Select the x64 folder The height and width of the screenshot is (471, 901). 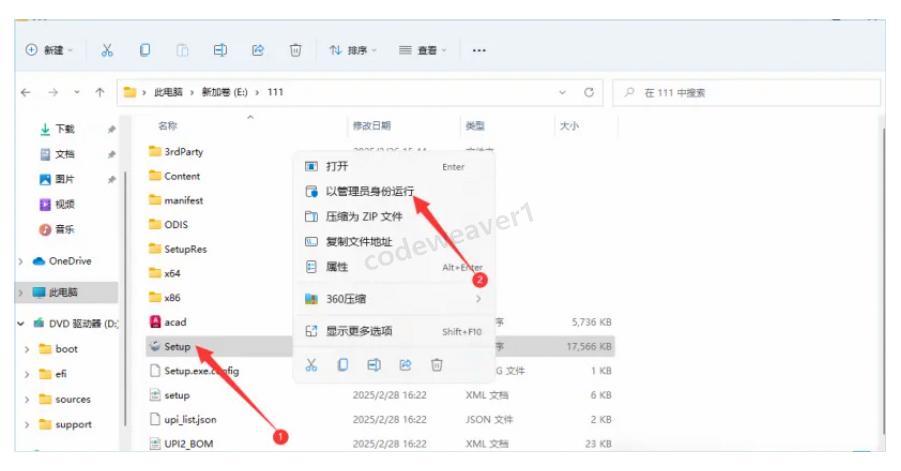click(164, 273)
